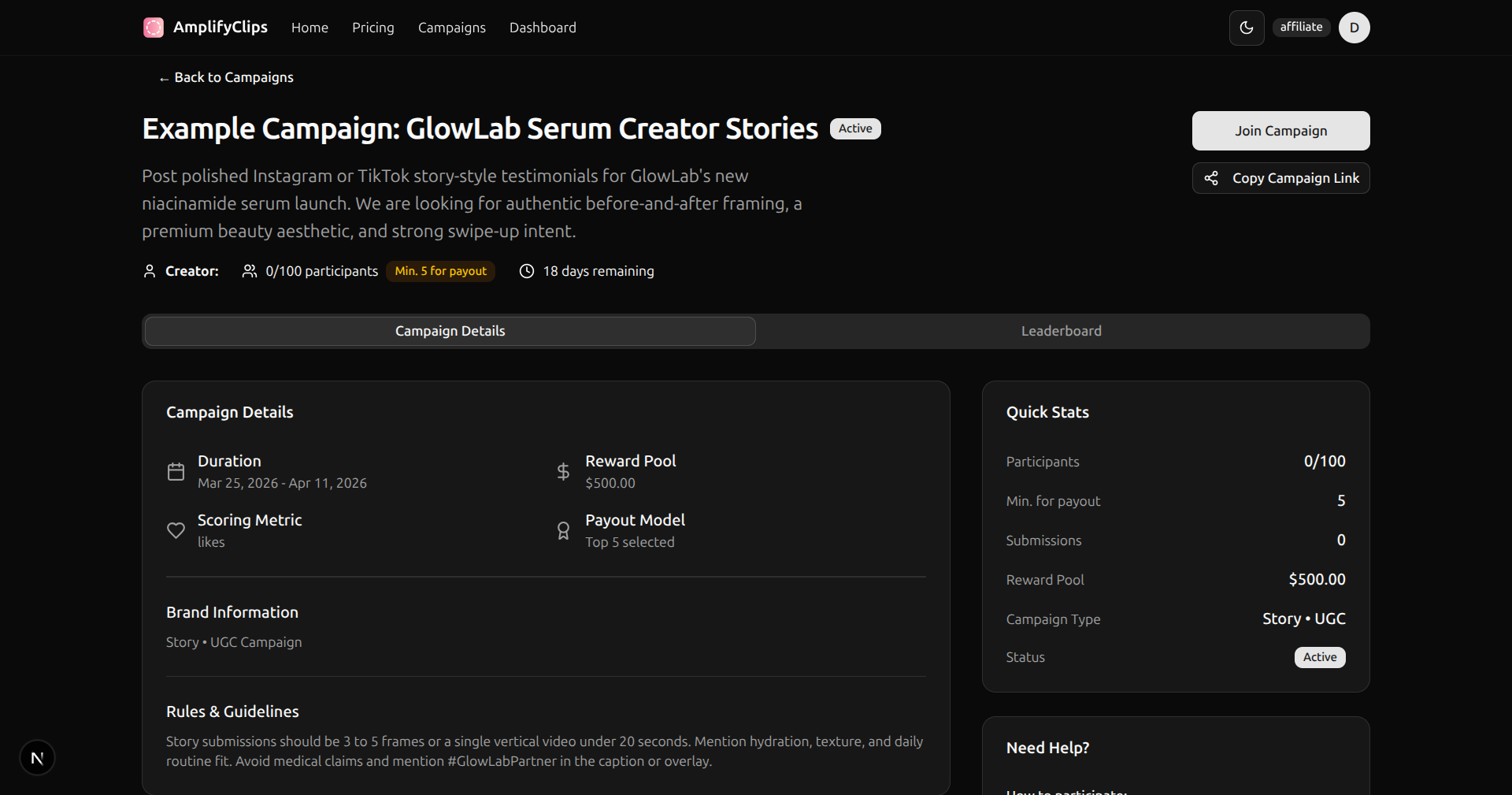The height and width of the screenshot is (795, 1512).
Task: Open the Pricing page
Action: click(x=373, y=28)
